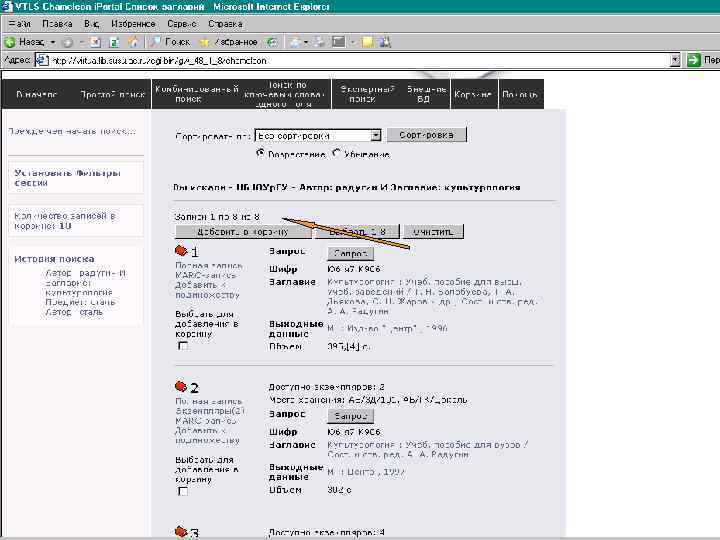Click Добавить в корзину button
Image resolution: width=720 pixels, height=540 pixels.
[x=243, y=231]
